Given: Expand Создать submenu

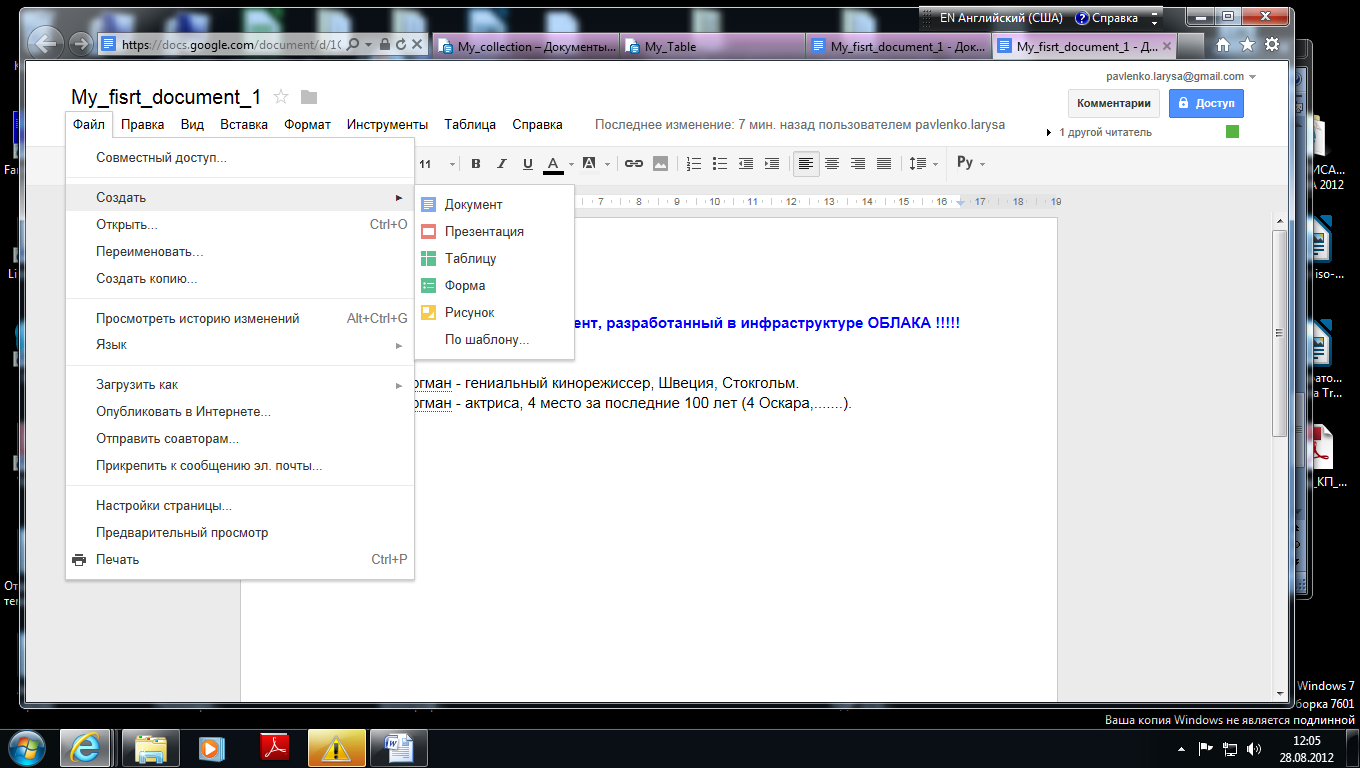Looking at the screenshot, I should point(240,198).
